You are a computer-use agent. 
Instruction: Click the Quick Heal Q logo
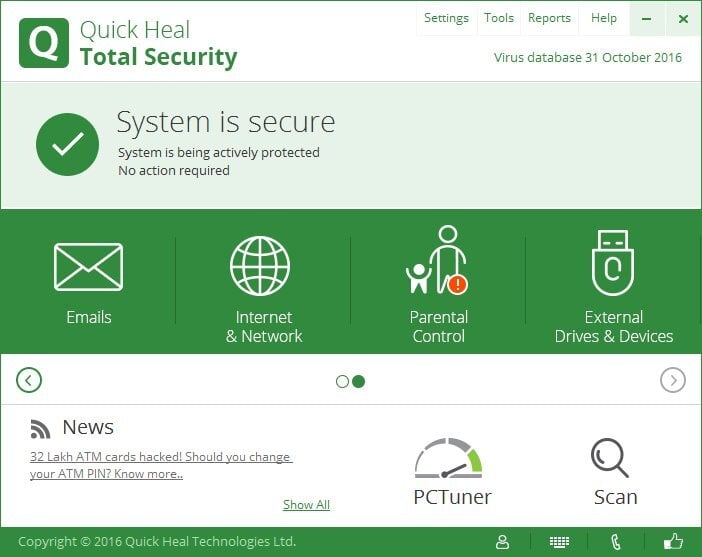44,43
